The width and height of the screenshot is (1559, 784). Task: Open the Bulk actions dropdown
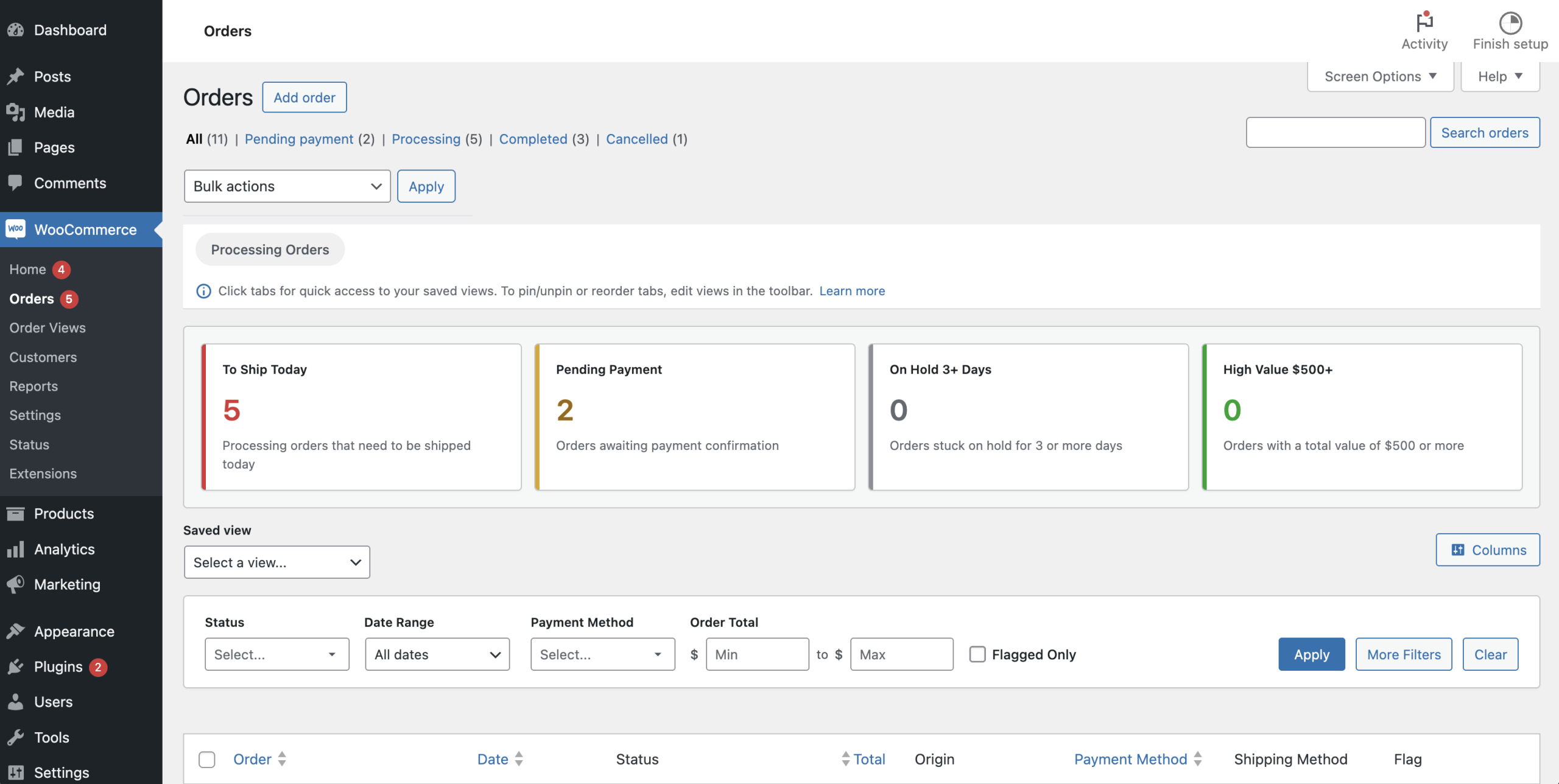point(287,186)
